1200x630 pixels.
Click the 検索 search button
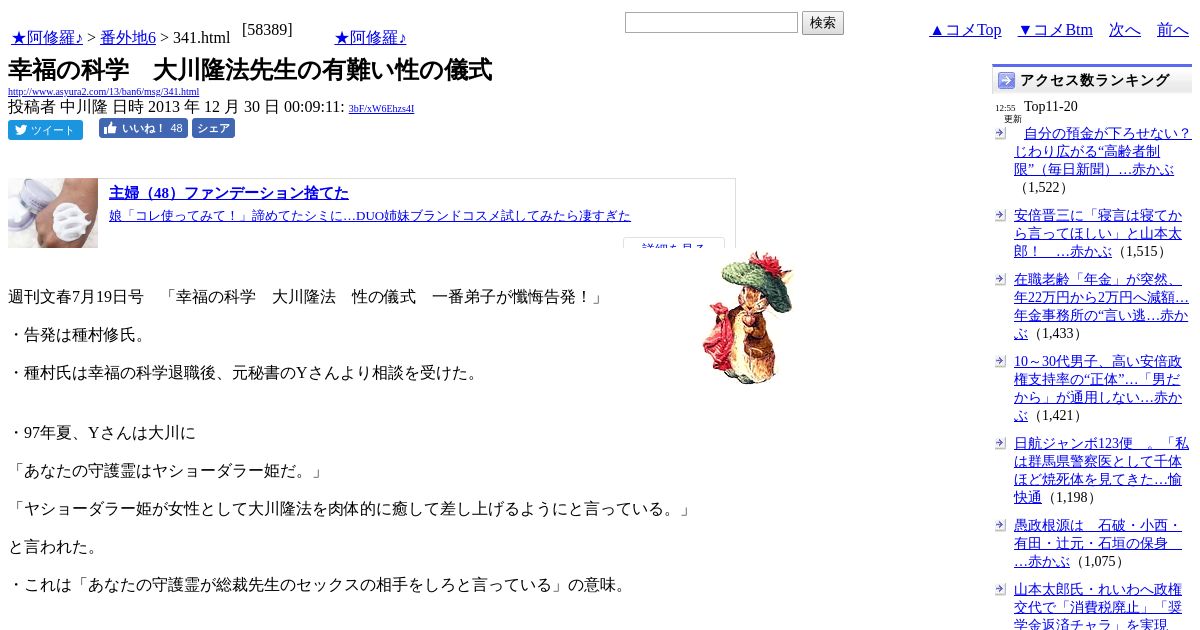pos(823,23)
